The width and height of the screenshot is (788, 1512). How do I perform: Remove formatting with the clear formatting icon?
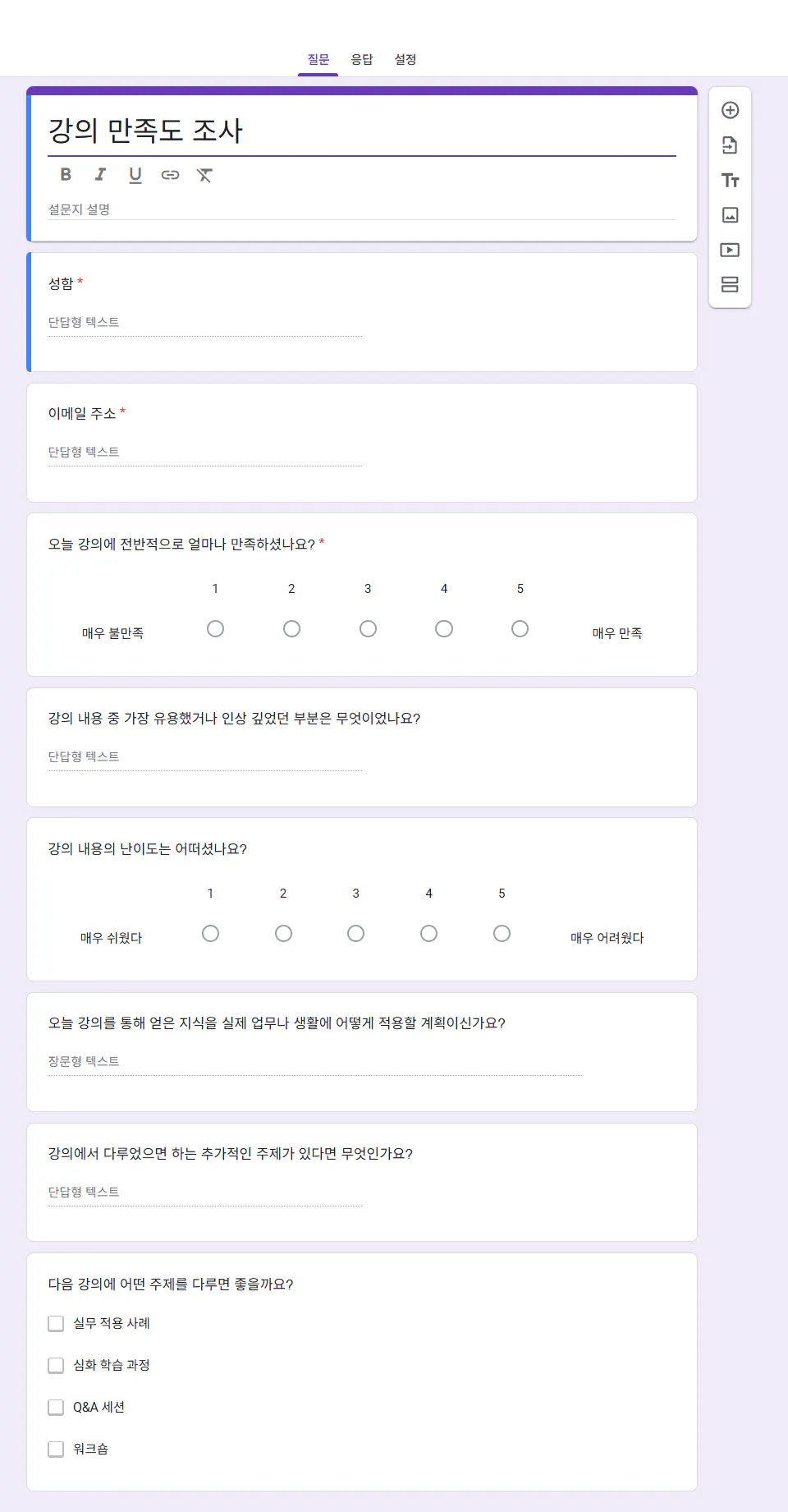[x=204, y=174]
